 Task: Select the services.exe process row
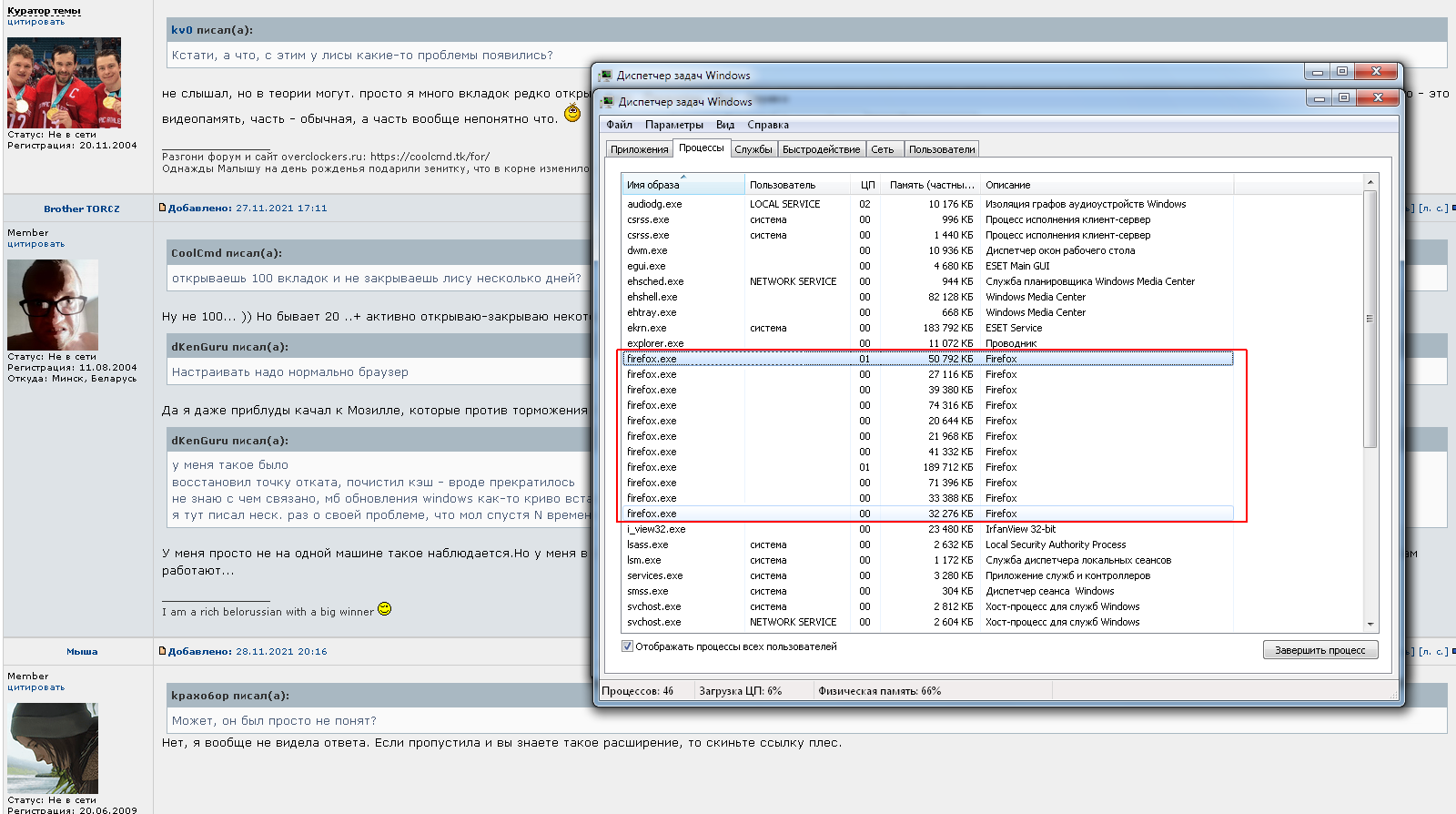[927, 575]
